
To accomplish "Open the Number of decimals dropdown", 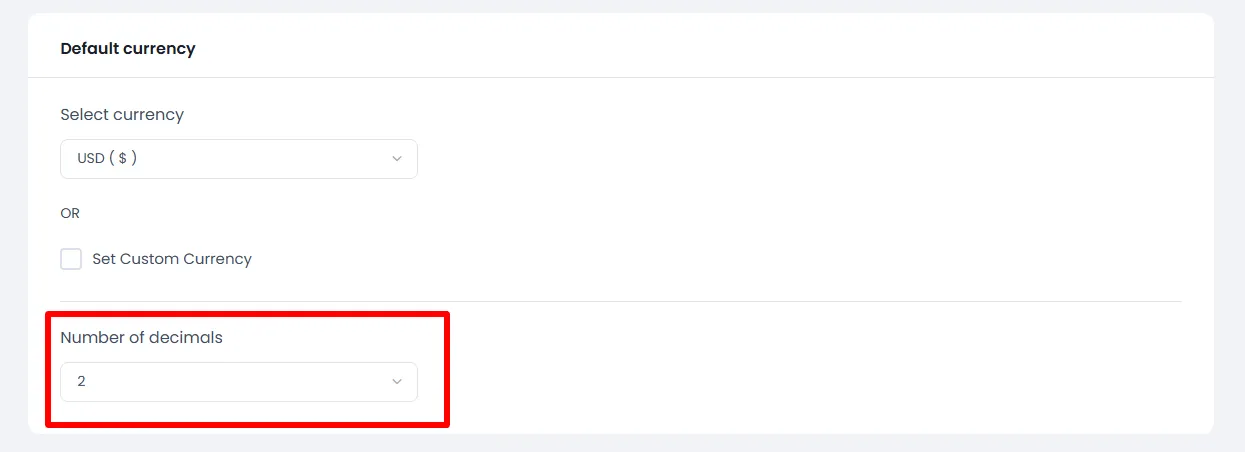I will click(238, 382).
